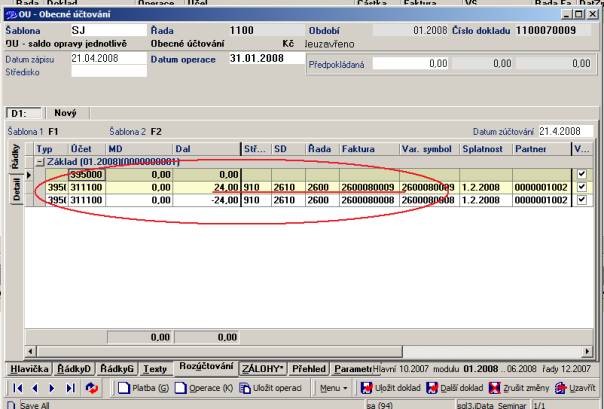Click Další doklad for next document
This screenshot has height=409, width=604.
pyautogui.click(x=455, y=387)
